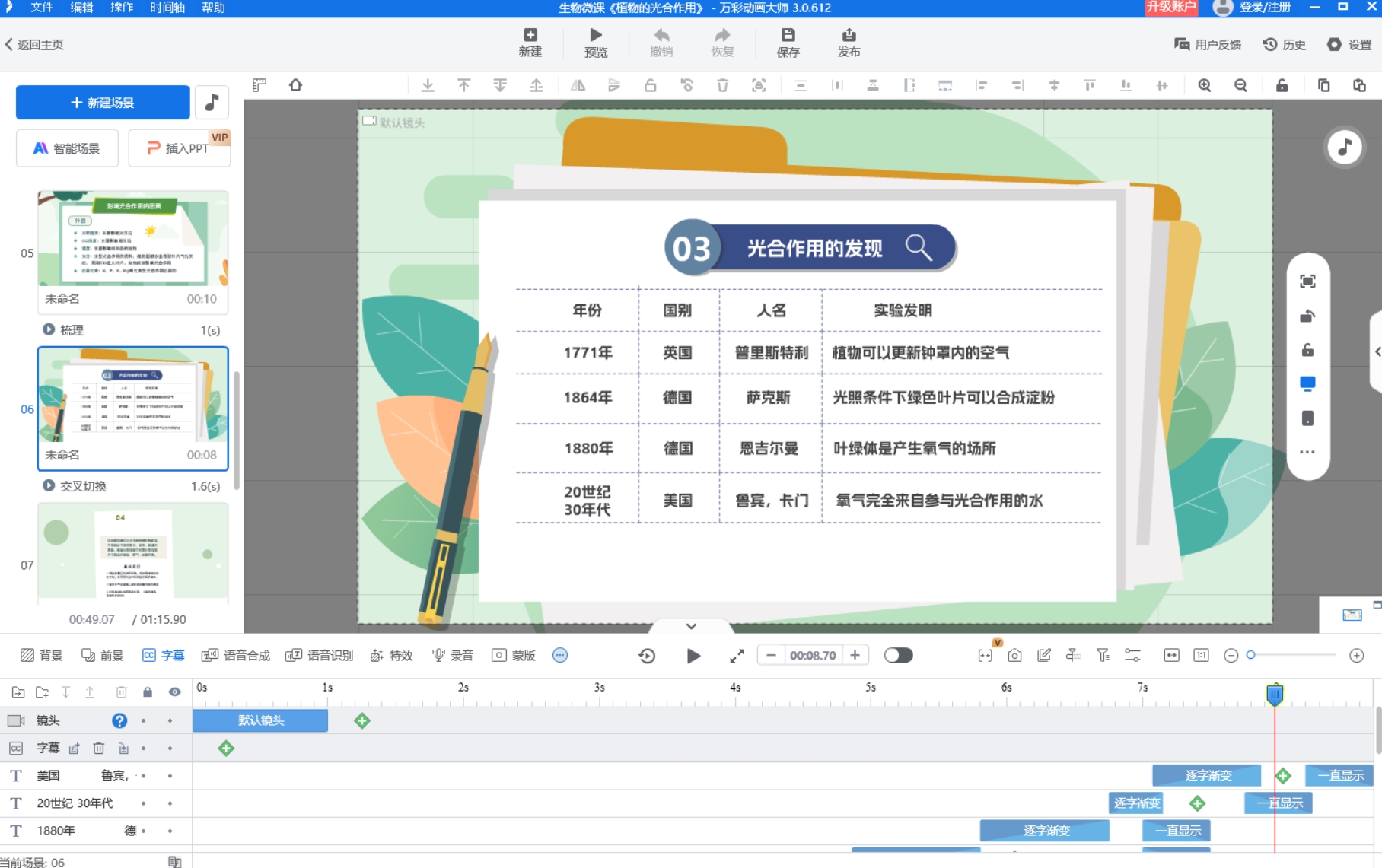Click the zoom out magnifier icon
This screenshot has width=1382, height=868.
pos(1241,85)
